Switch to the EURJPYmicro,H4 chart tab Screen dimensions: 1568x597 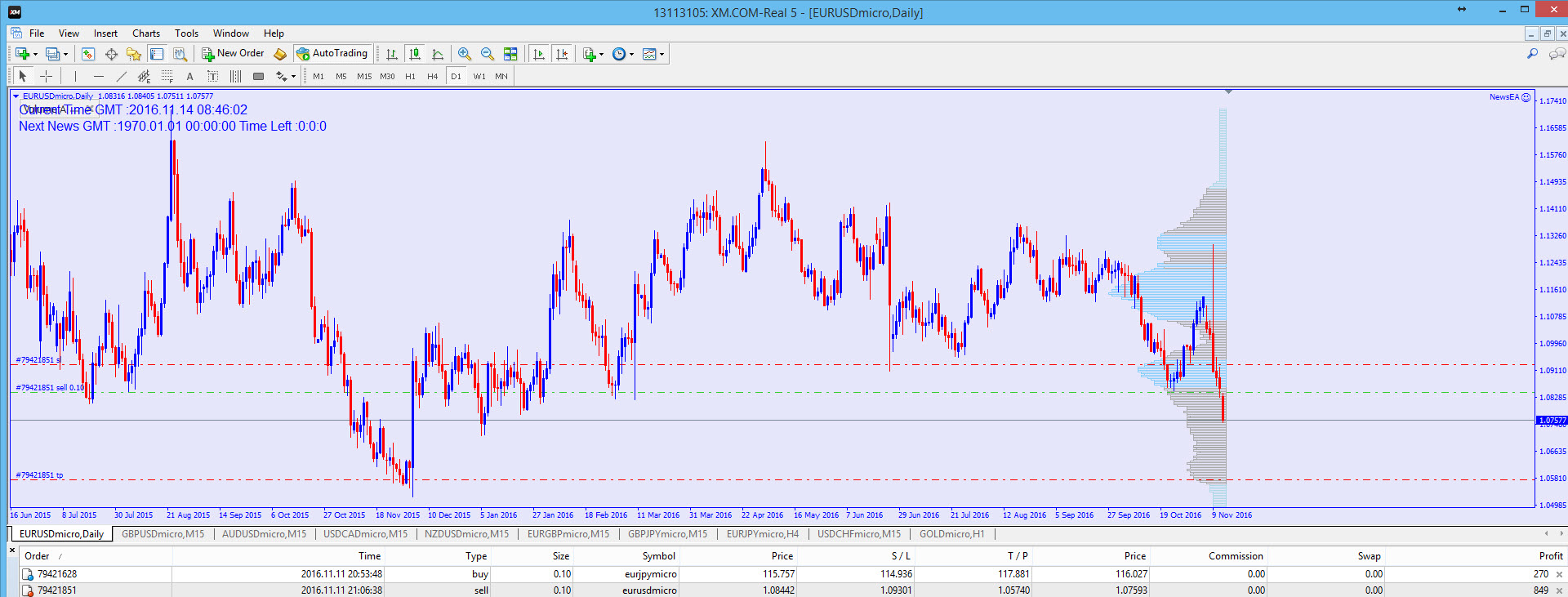[763, 534]
